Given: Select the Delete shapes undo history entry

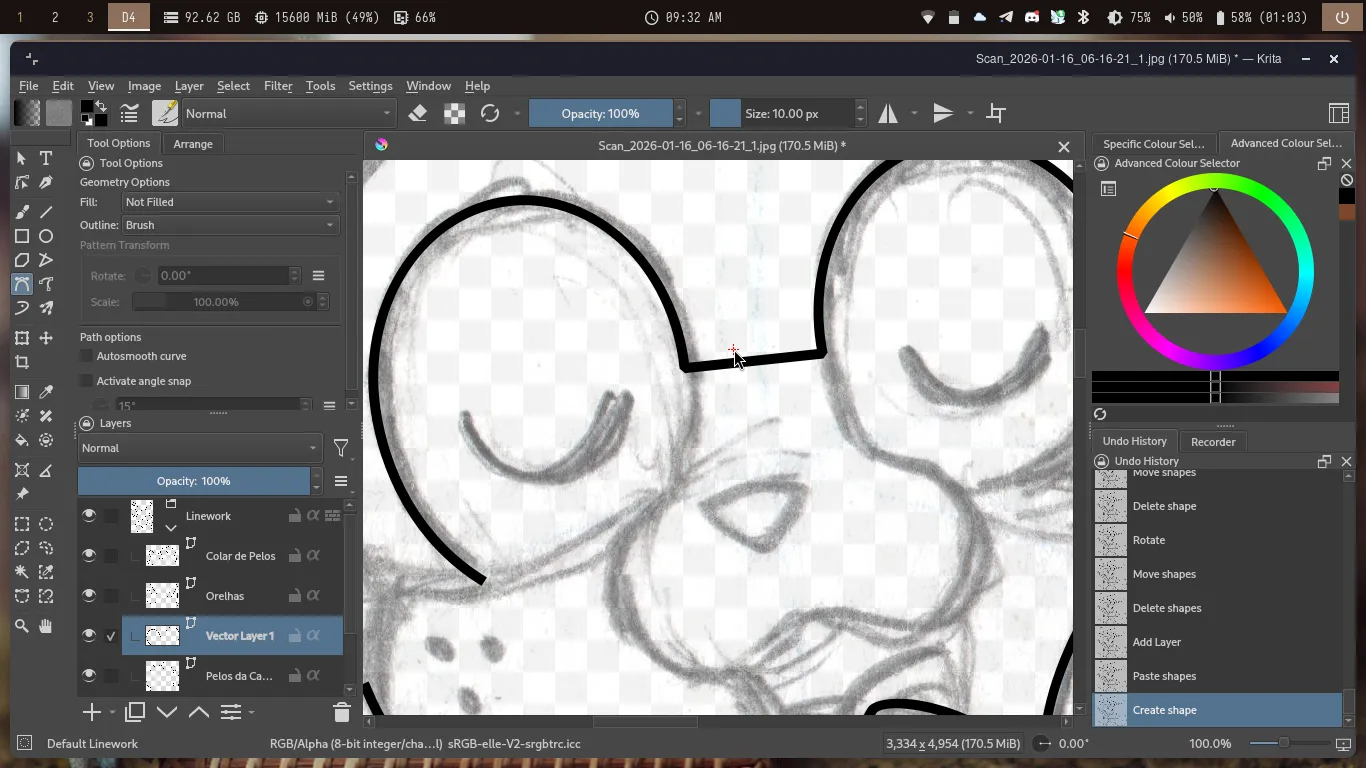Looking at the screenshot, I should click(x=1166, y=608).
